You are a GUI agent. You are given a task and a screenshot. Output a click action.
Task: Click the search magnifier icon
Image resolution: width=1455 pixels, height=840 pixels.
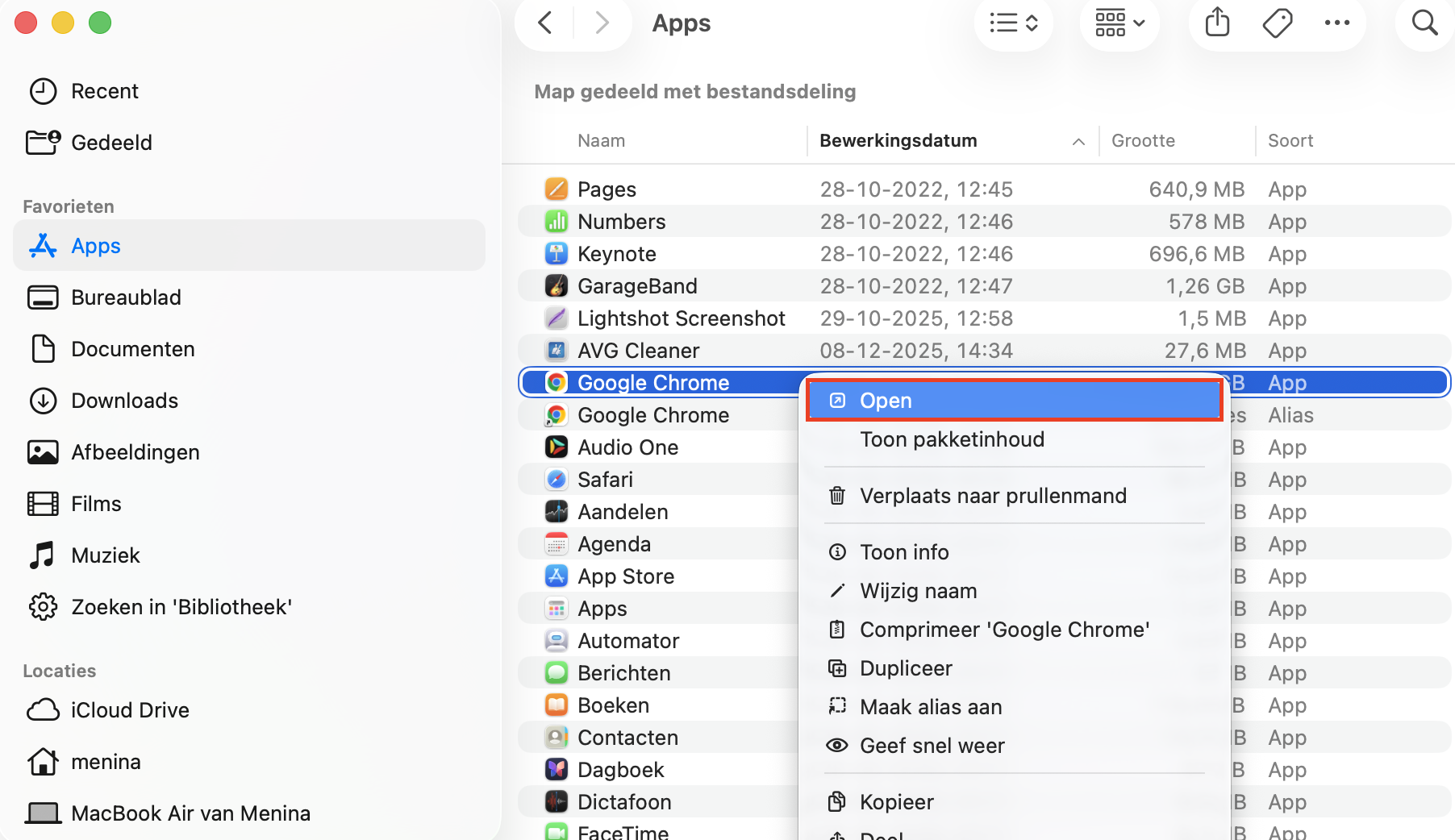[x=1424, y=23]
